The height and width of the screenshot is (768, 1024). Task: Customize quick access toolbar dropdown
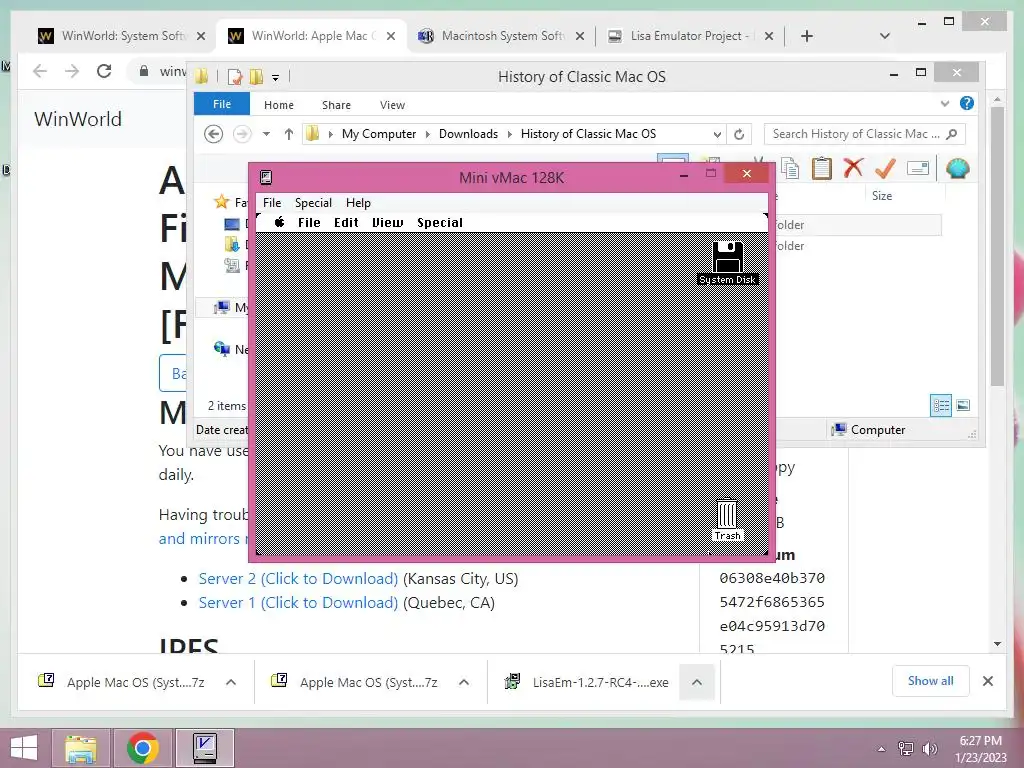coord(276,78)
